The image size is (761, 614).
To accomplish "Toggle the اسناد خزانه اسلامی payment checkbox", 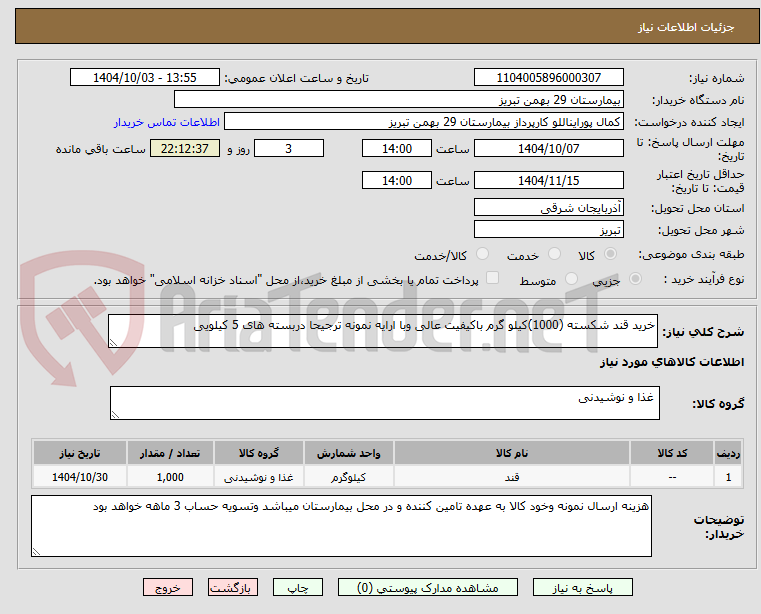I will (493, 278).
